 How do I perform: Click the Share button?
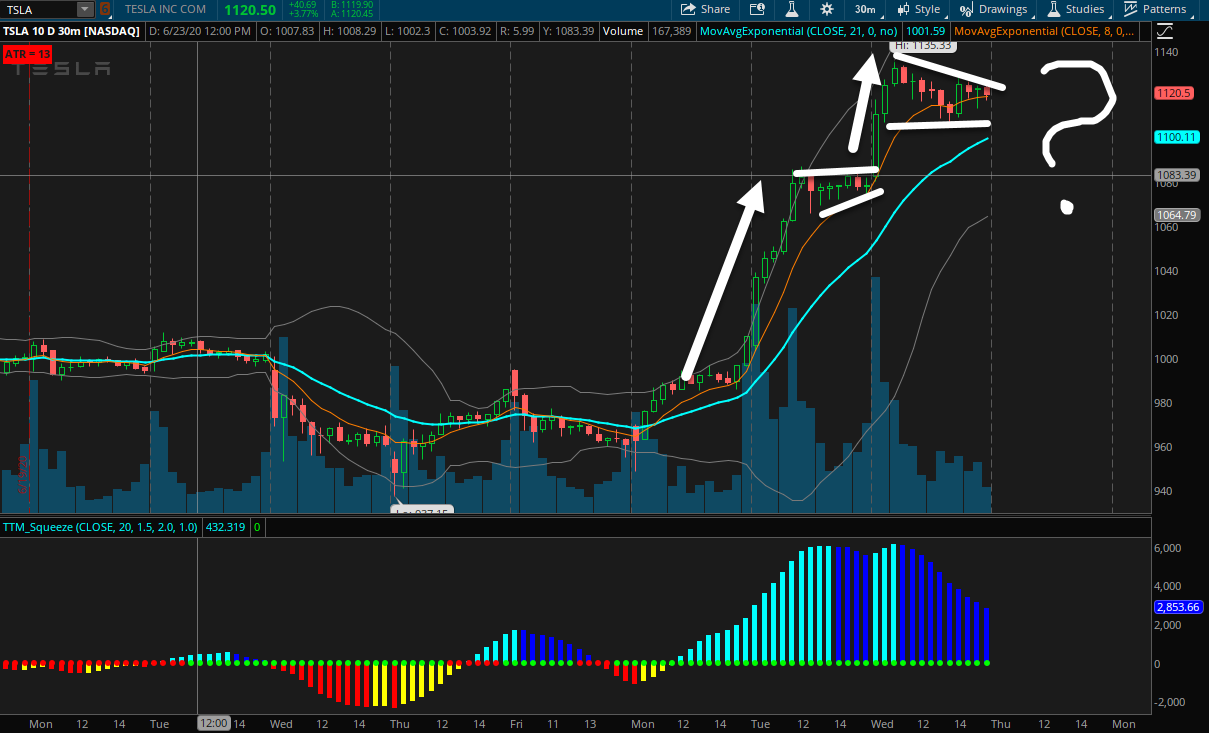[x=705, y=9]
